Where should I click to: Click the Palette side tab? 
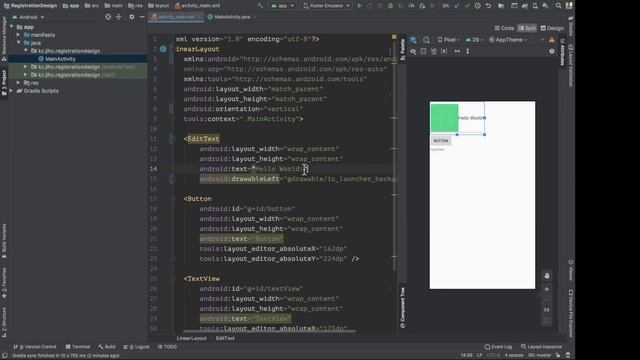click(x=402, y=50)
